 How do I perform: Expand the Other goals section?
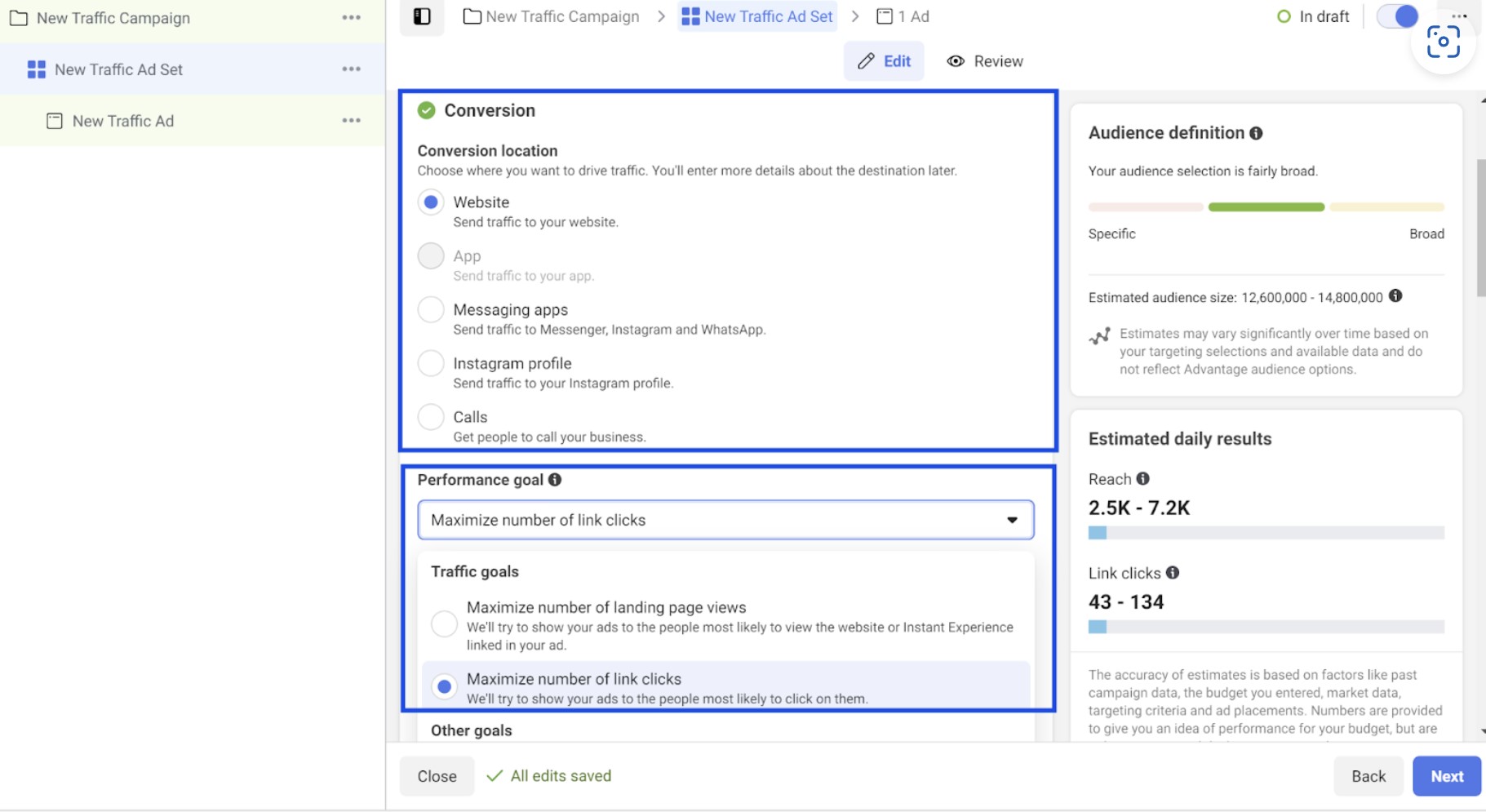[471, 730]
